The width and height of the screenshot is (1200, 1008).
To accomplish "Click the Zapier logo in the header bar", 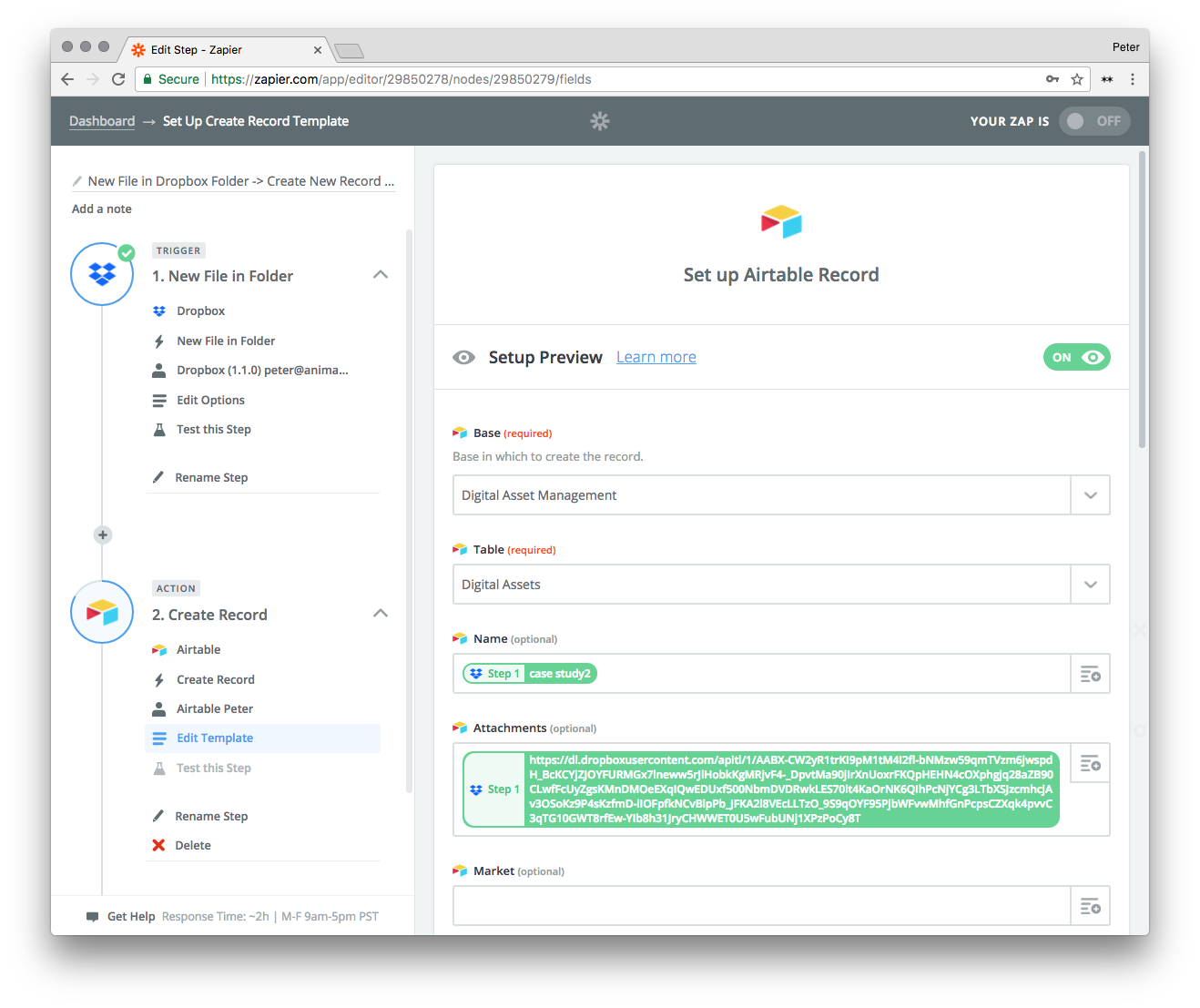I will point(599,121).
